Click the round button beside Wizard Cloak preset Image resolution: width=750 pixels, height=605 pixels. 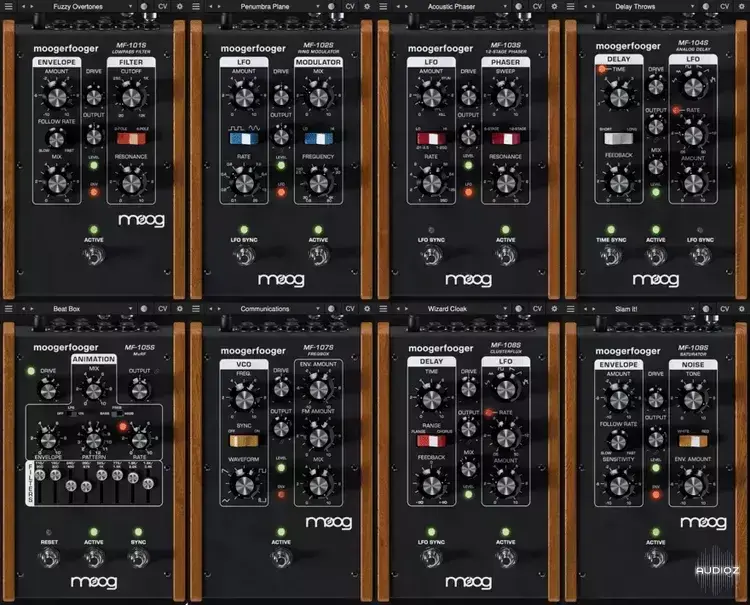(518, 309)
